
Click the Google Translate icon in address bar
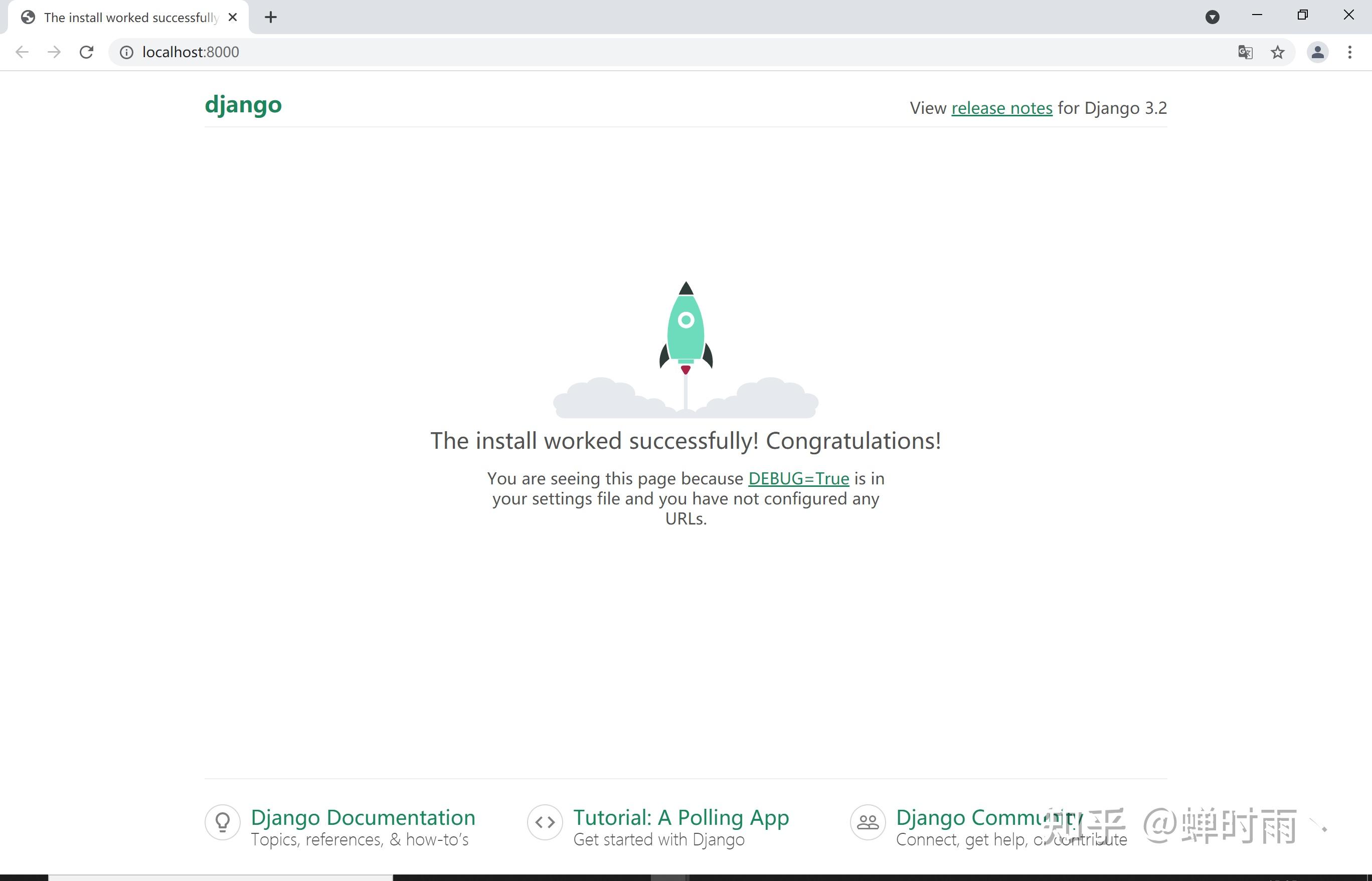(1245, 52)
